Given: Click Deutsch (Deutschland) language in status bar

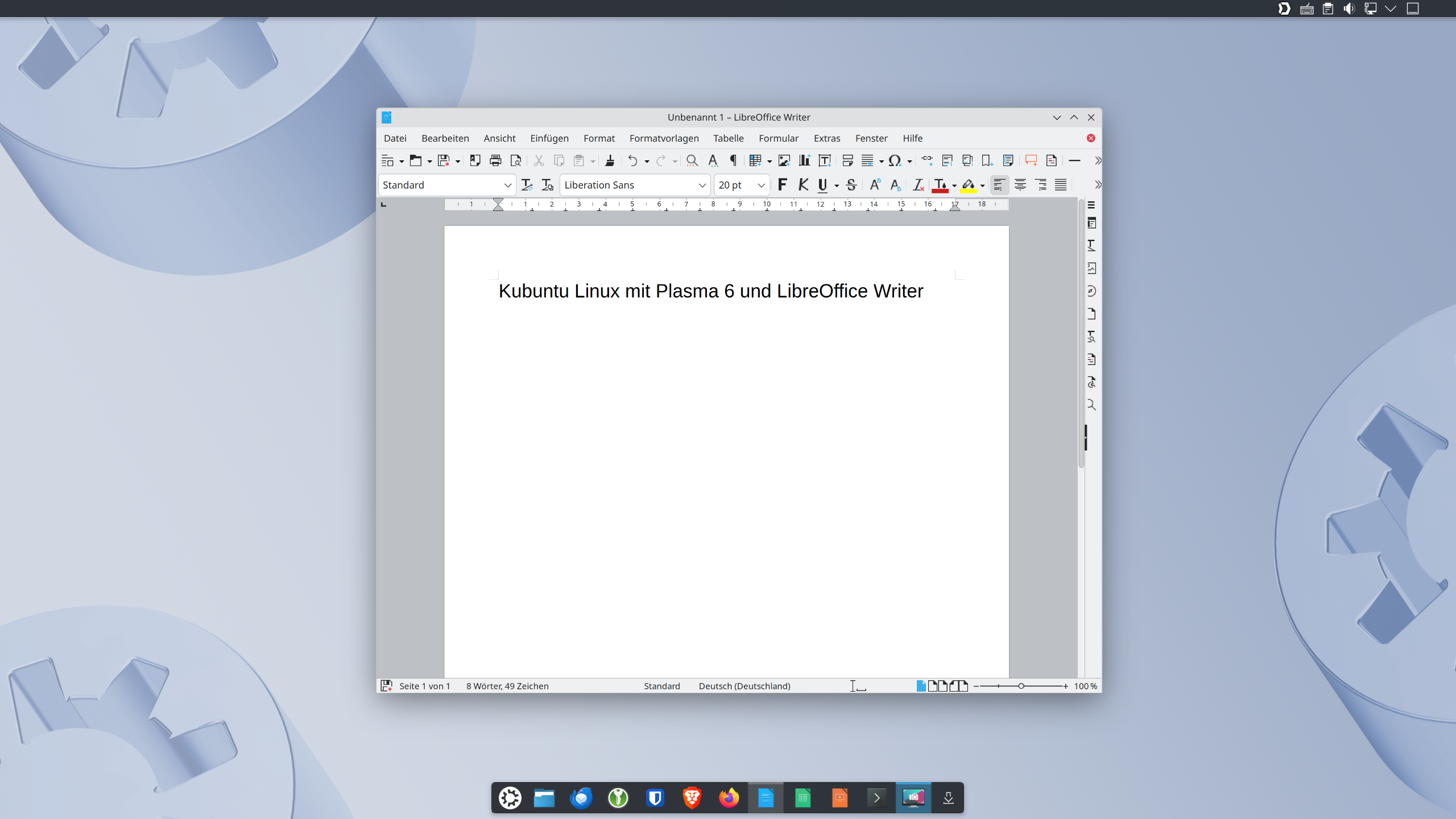Looking at the screenshot, I should (x=744, y=686).
